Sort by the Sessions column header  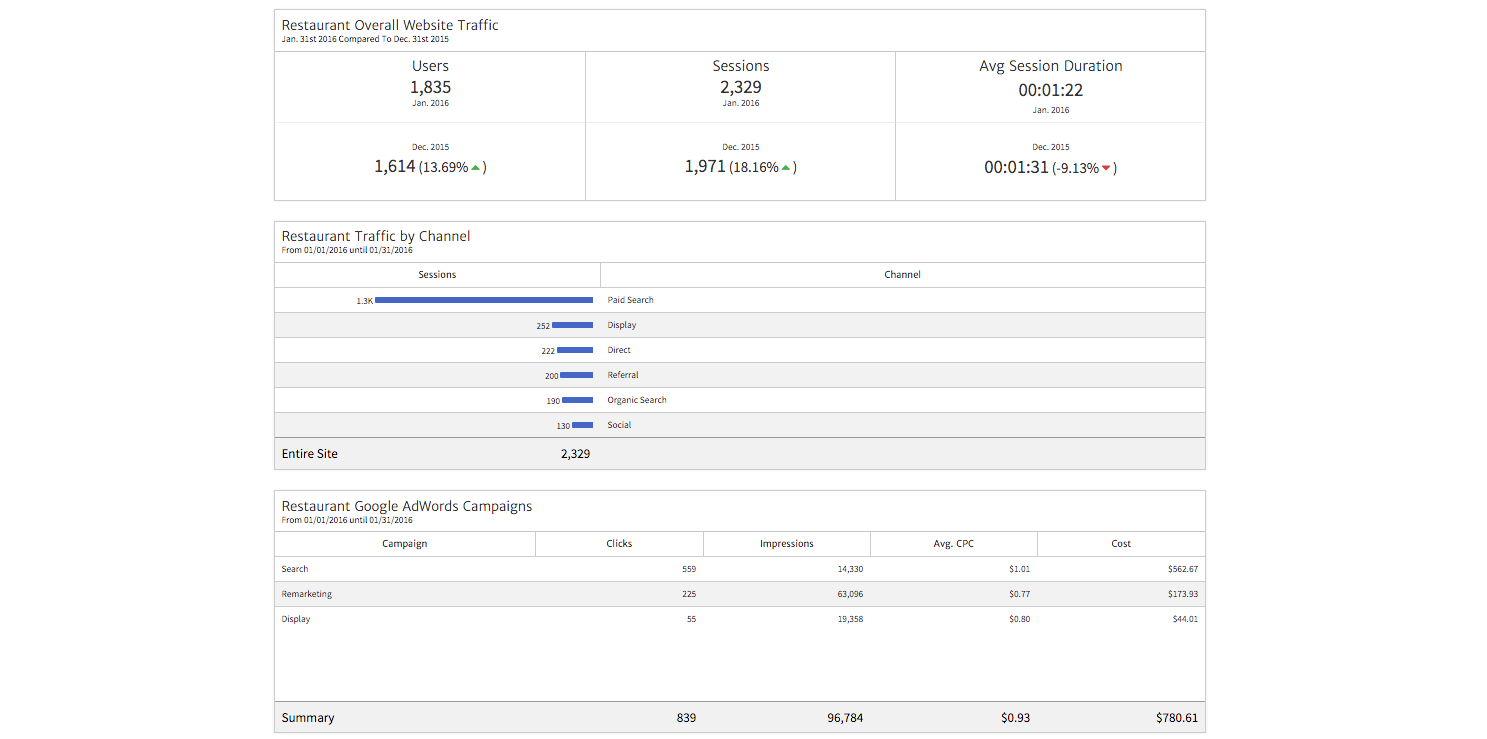(x=437, y=274)
